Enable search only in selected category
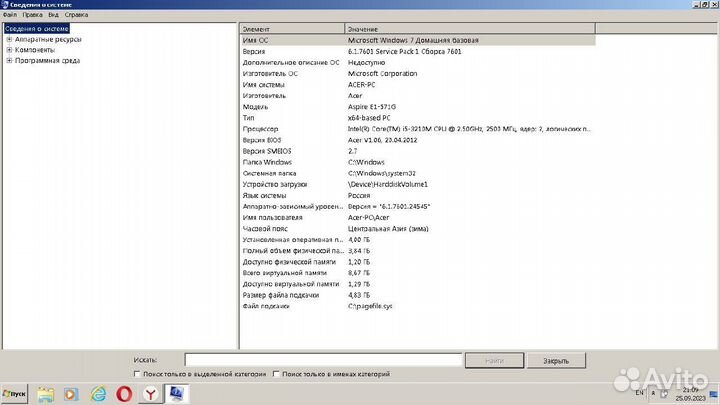This screenshot has height=405, width=720. (137, 374)
